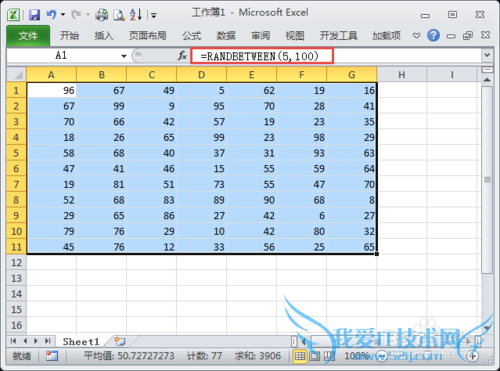Screen dimensions: 500x371
Task: Open the Redo history dropdown arrow
Action: (x=88, y=15)
